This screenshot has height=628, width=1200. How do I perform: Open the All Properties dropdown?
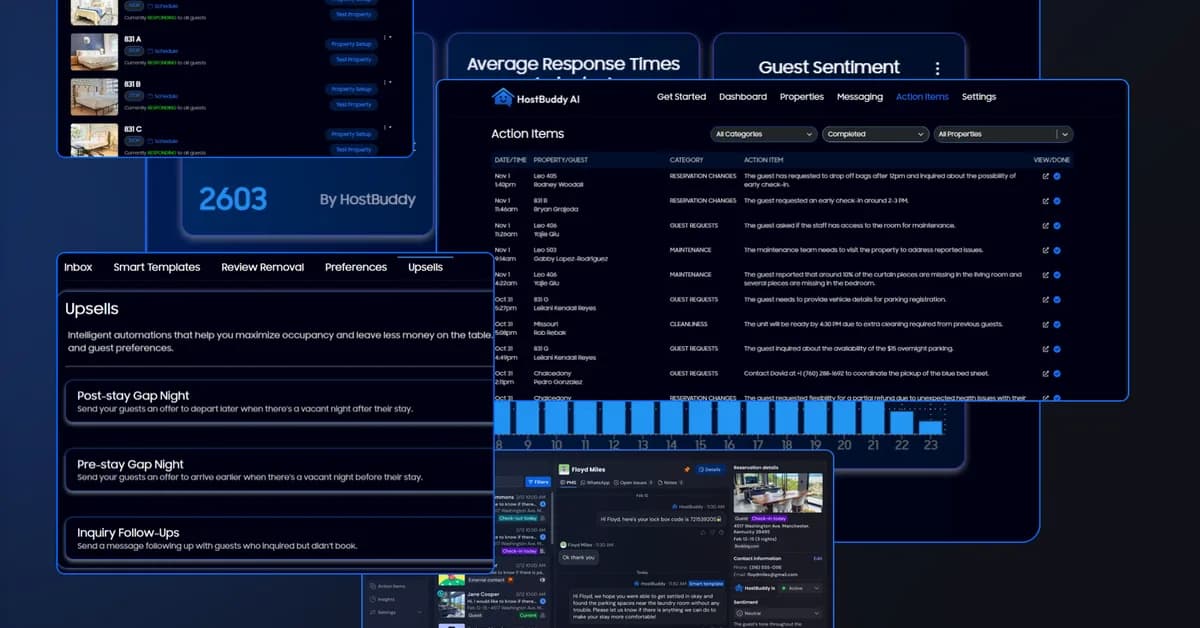1002,134
